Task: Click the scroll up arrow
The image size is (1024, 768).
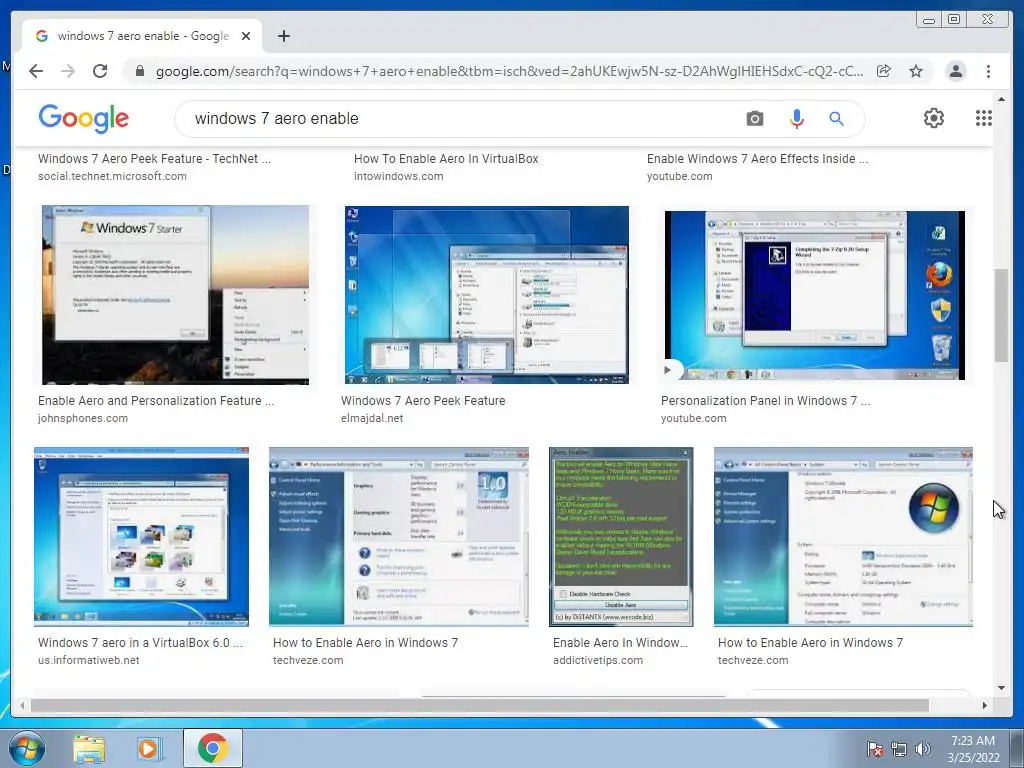Action: pyautogui.click(x=1001, y=99)
